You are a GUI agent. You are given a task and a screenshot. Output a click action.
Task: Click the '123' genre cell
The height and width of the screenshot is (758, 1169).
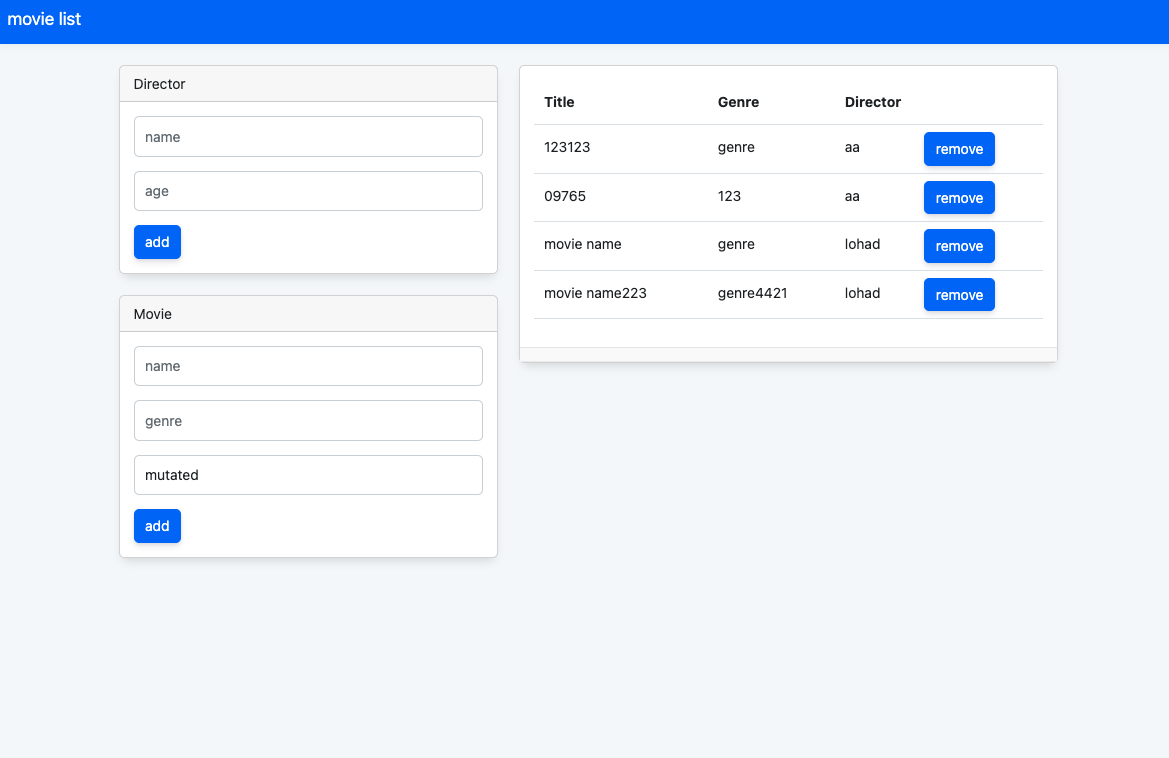(729, 196)
